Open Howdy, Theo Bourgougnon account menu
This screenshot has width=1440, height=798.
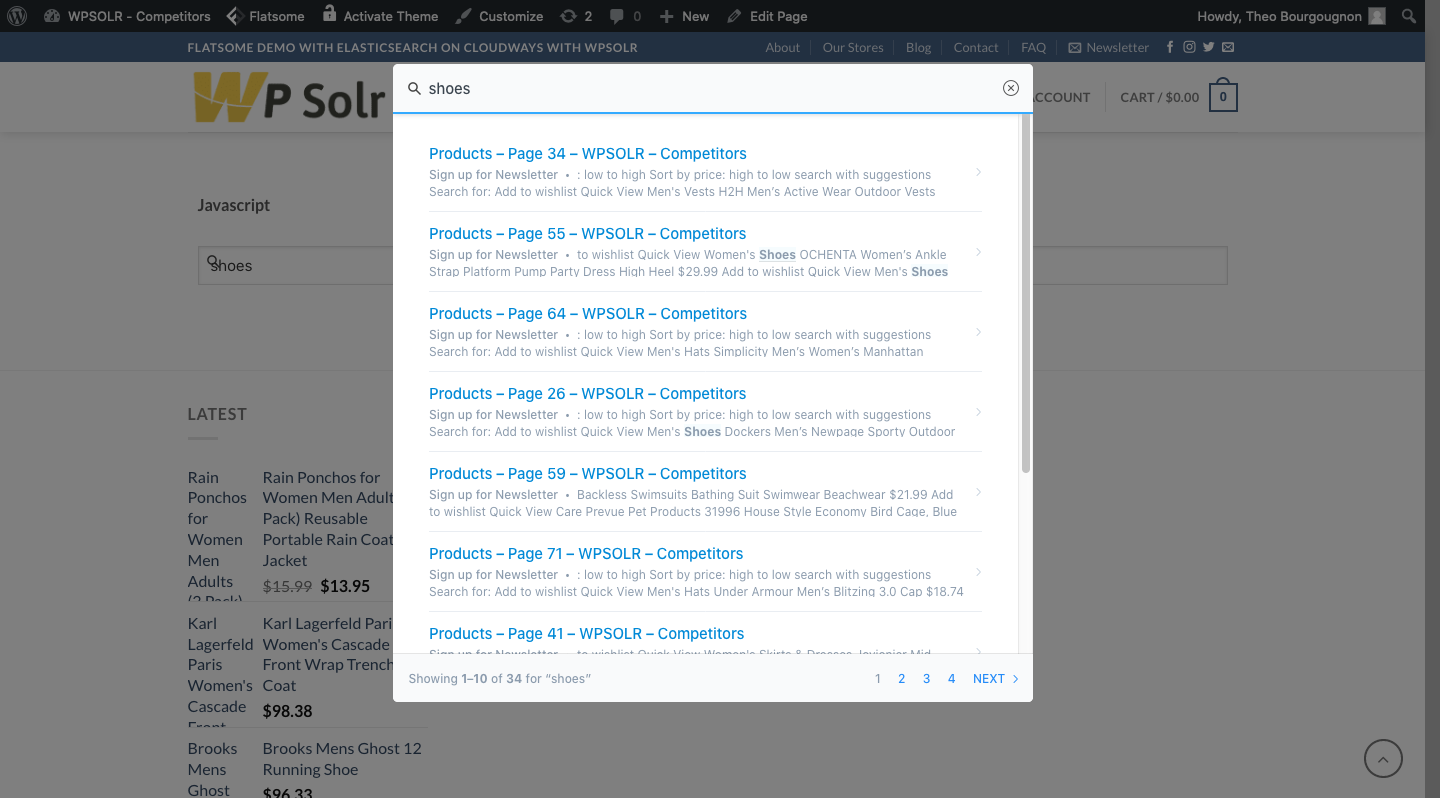(x=1291, y=16)
